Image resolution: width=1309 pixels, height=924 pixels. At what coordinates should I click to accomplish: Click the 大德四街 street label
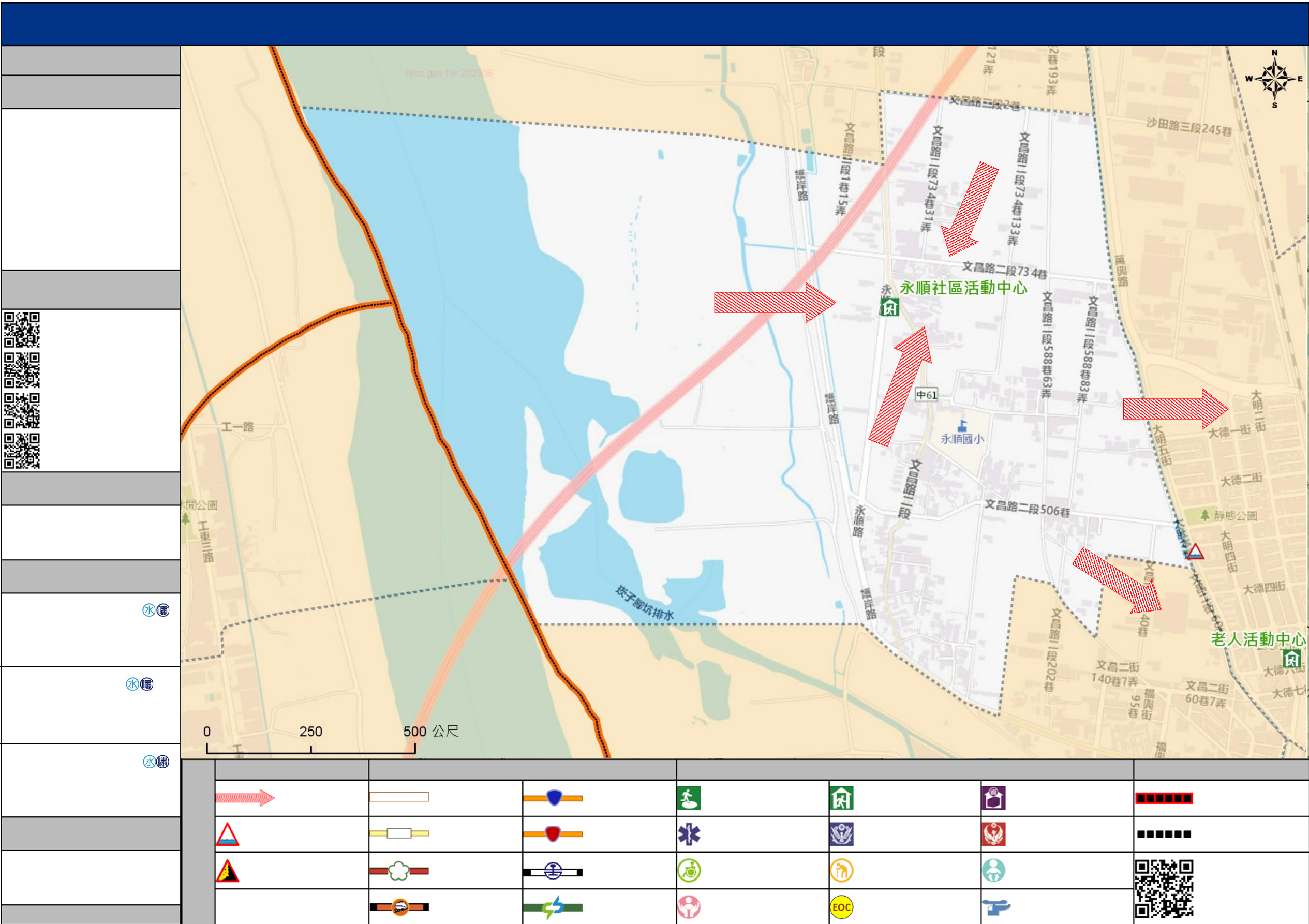(x=1264, y=588)
